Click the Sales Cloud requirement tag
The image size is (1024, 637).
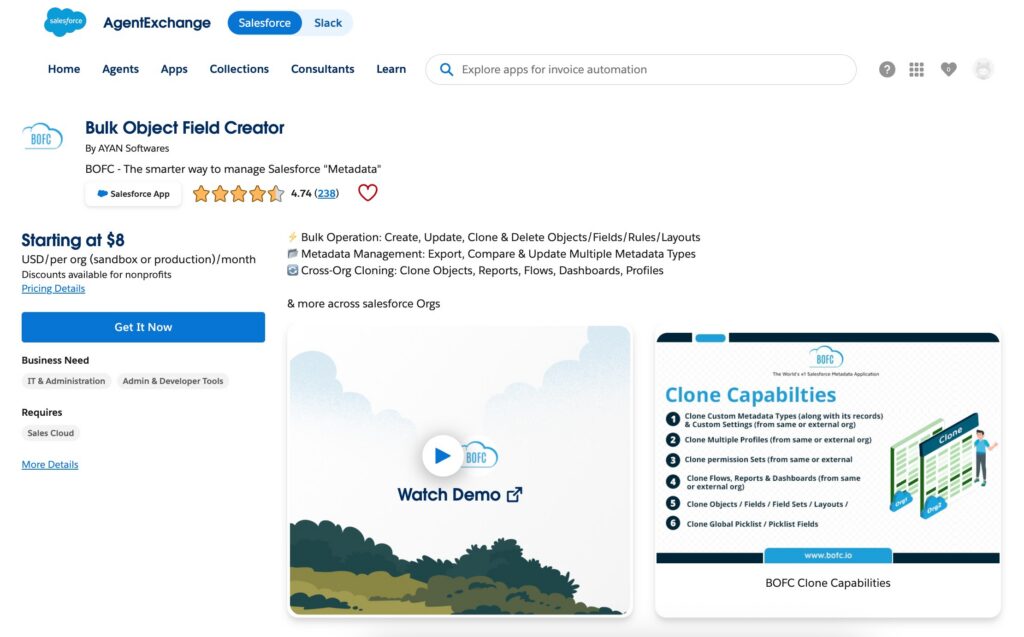click(x=50, y=433)
